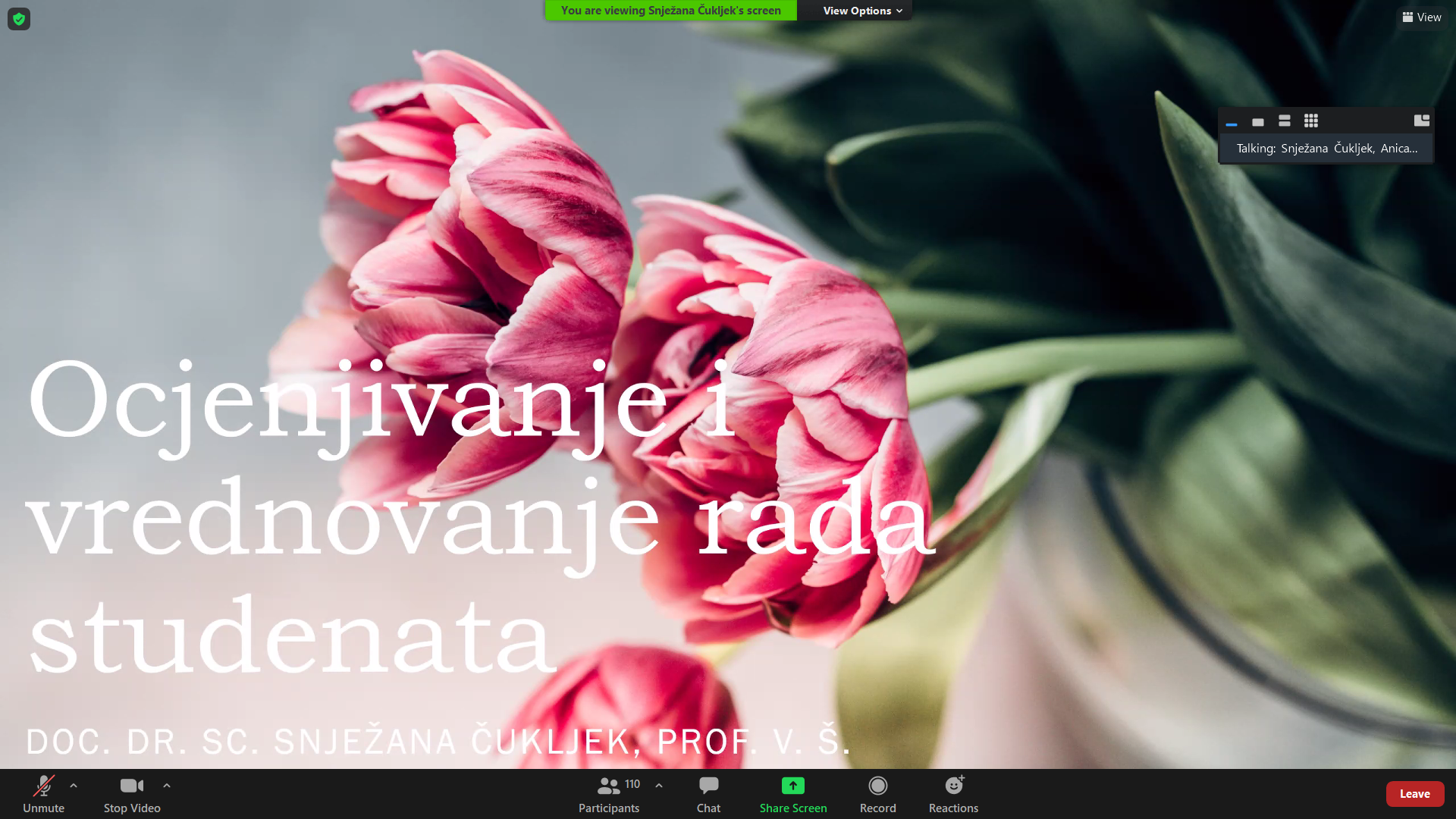This screenshot has height=819, width=1456.
Task: Click the View button in top right
Action: pos(1422,17)
